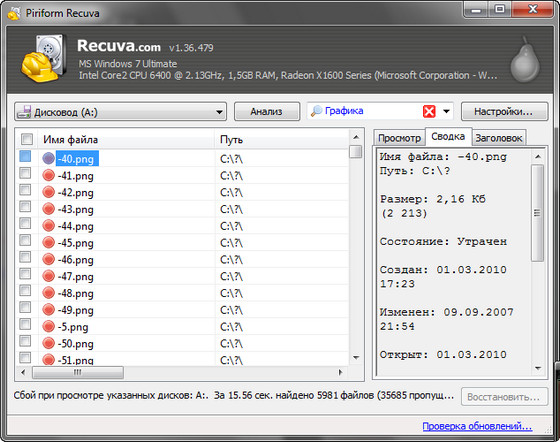This screenshot has height=442, width=560.
Task: Click the Recuva hard hat drive logo
Action: [44, 59]
